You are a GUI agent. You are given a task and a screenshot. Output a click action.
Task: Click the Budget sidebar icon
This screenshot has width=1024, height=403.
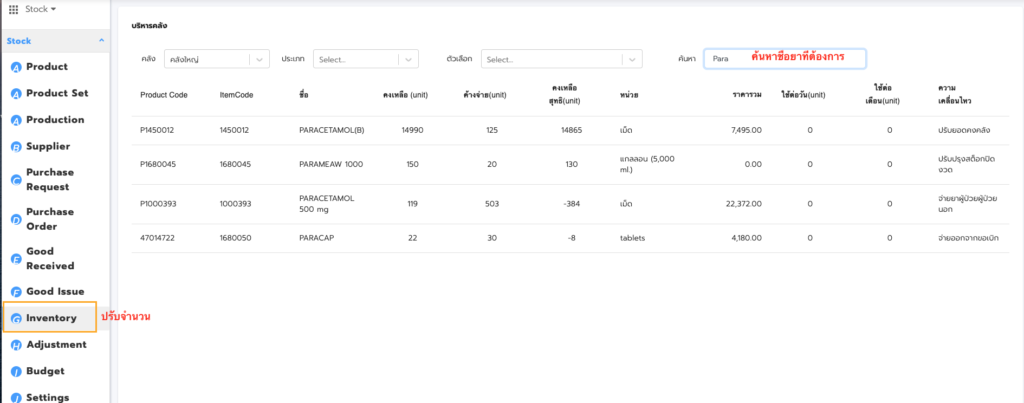coord(16,371)
